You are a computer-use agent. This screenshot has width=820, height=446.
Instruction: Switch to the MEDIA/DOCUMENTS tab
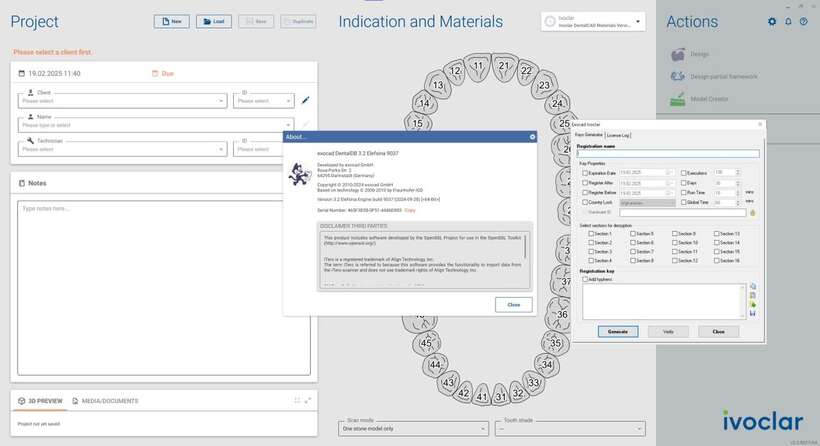(x=105, y=401)
